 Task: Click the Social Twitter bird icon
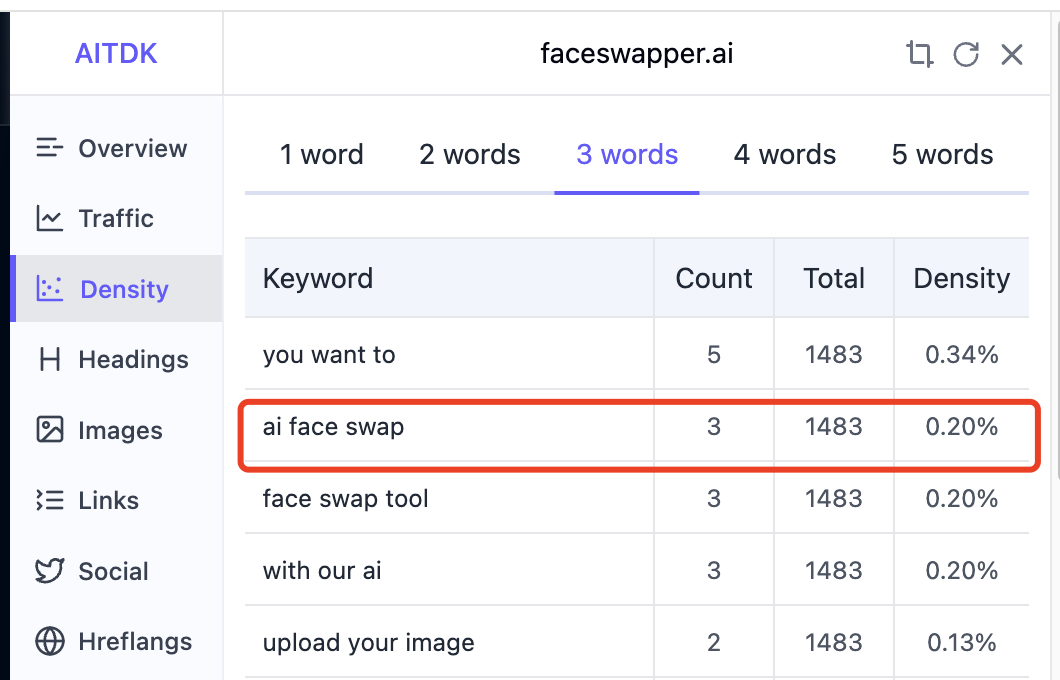[49, 571]
